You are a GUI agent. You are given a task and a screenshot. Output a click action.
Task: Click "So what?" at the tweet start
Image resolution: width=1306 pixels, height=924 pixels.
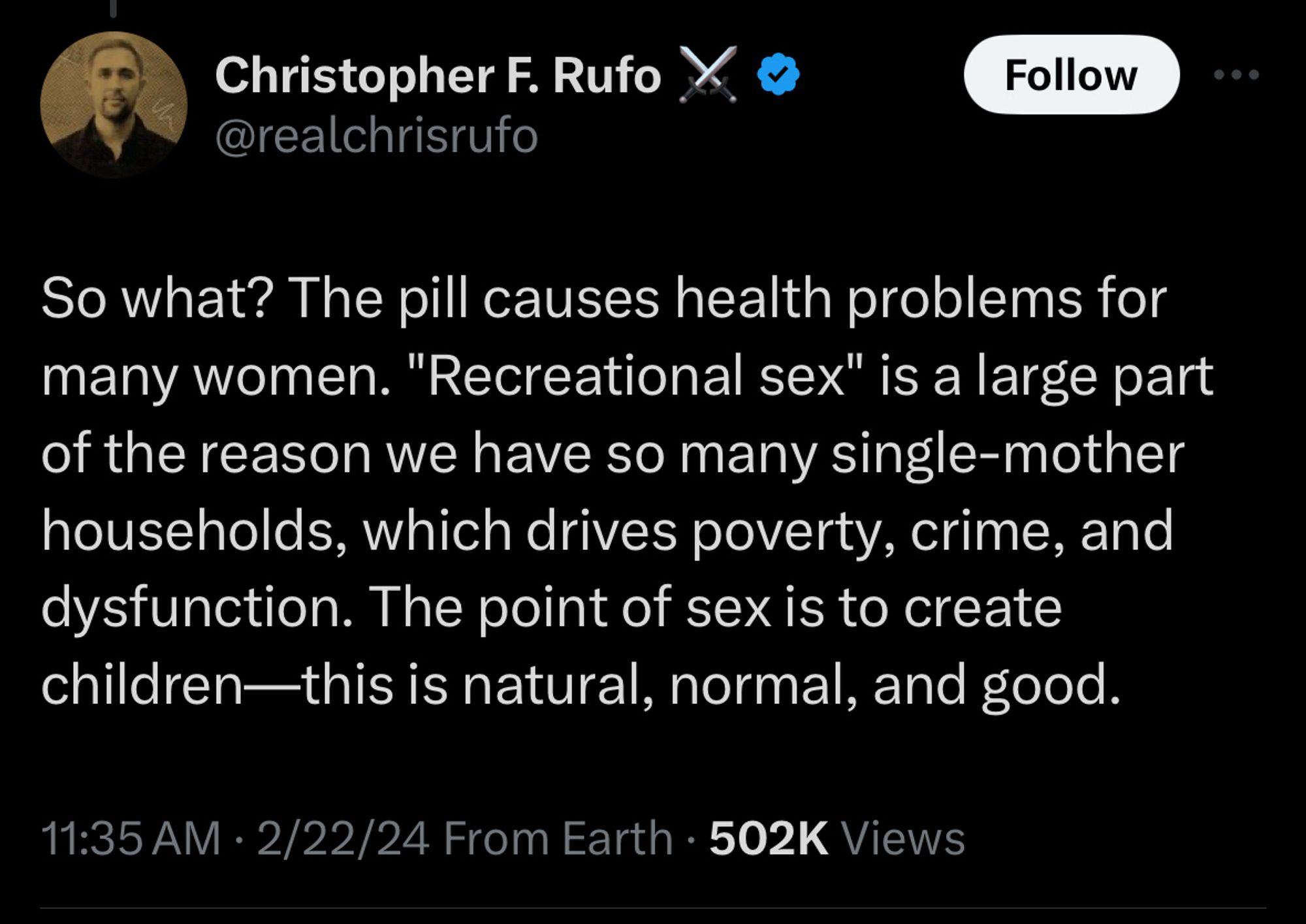[157, 299]
